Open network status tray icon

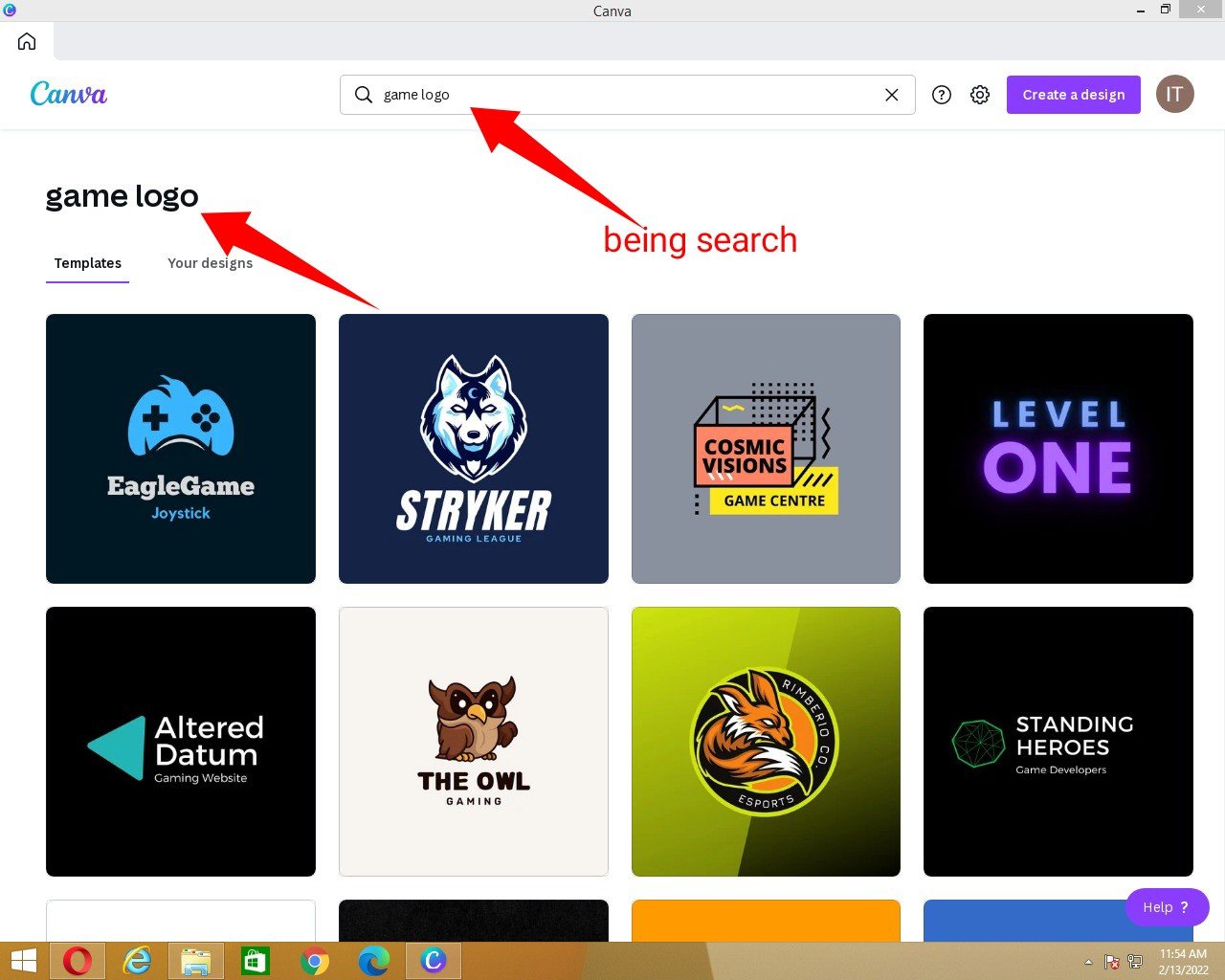1135,962
